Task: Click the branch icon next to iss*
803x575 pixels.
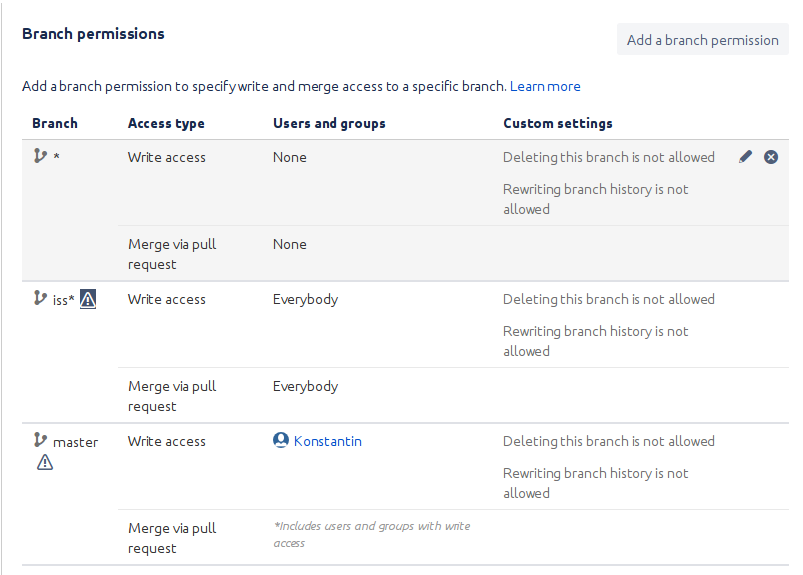Action: pyautogui.click(x=40, y=298)
